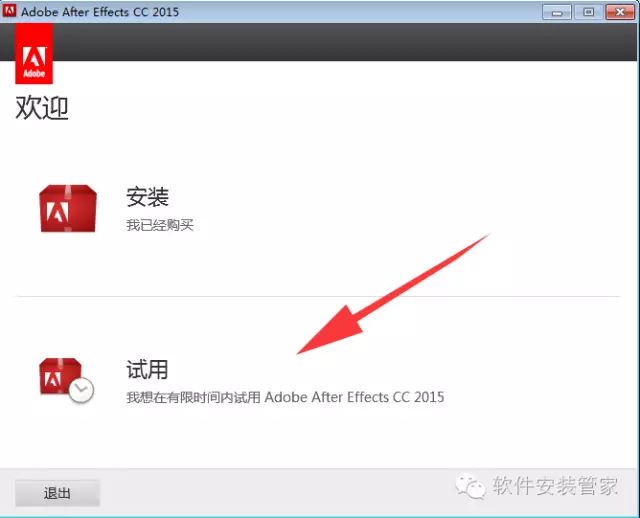Viewport: 640px width, 518px height.
Task: Minimize the After Effects installer window
Action: [558, 11]
